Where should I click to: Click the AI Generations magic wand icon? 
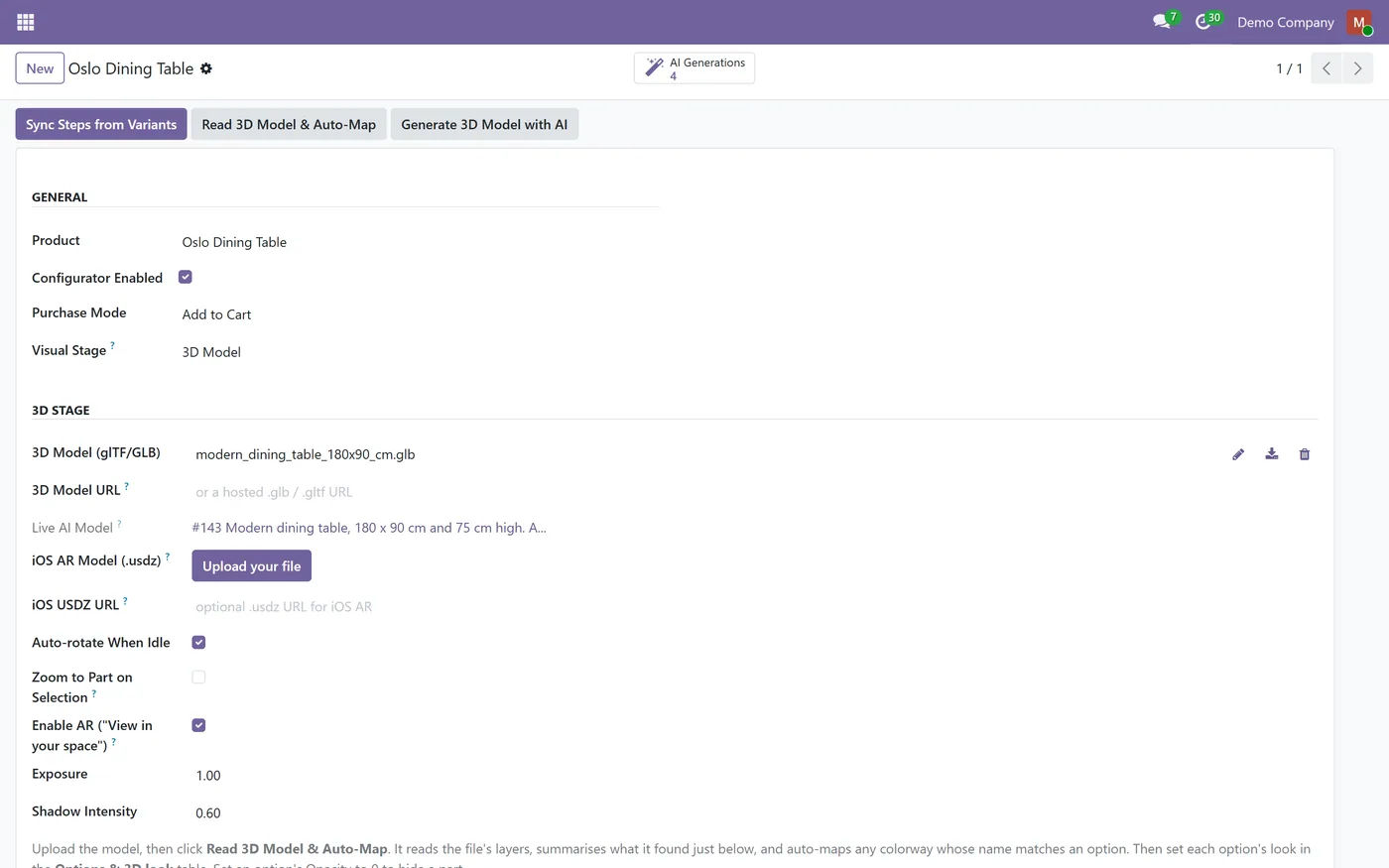pyautogui.click(x=655, y=67)
